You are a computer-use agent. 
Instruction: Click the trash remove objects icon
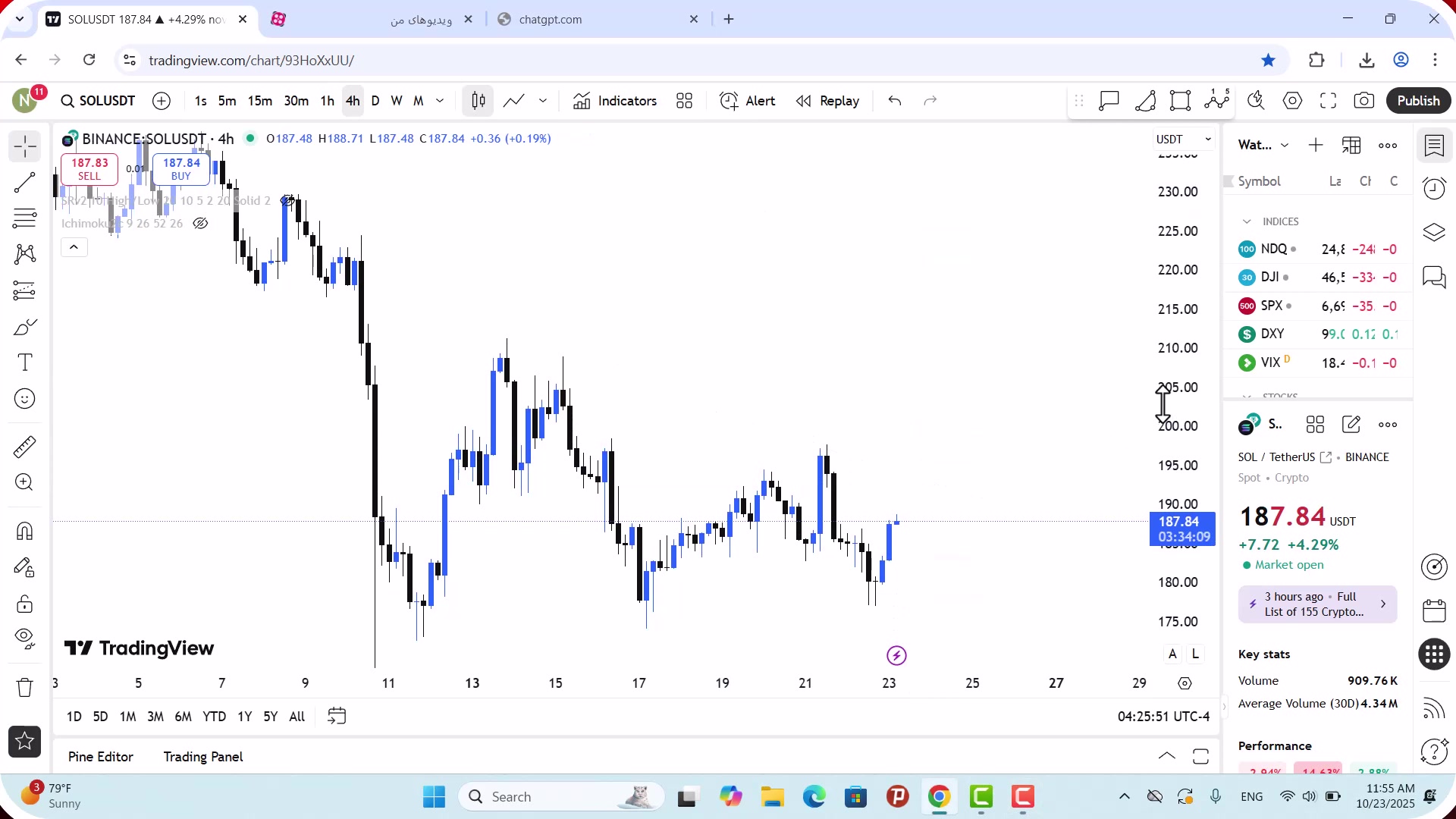tap(25, 687)
